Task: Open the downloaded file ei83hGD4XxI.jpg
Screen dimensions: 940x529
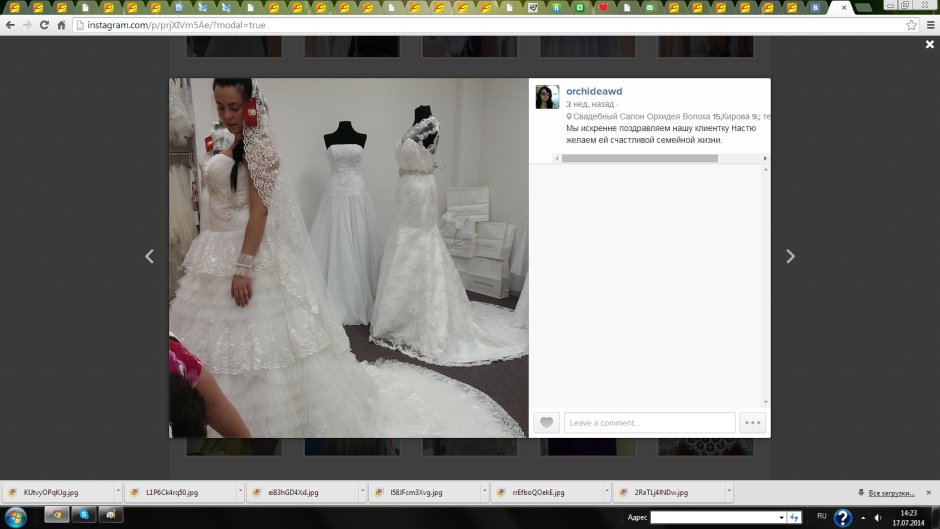Action: (293, 493)
